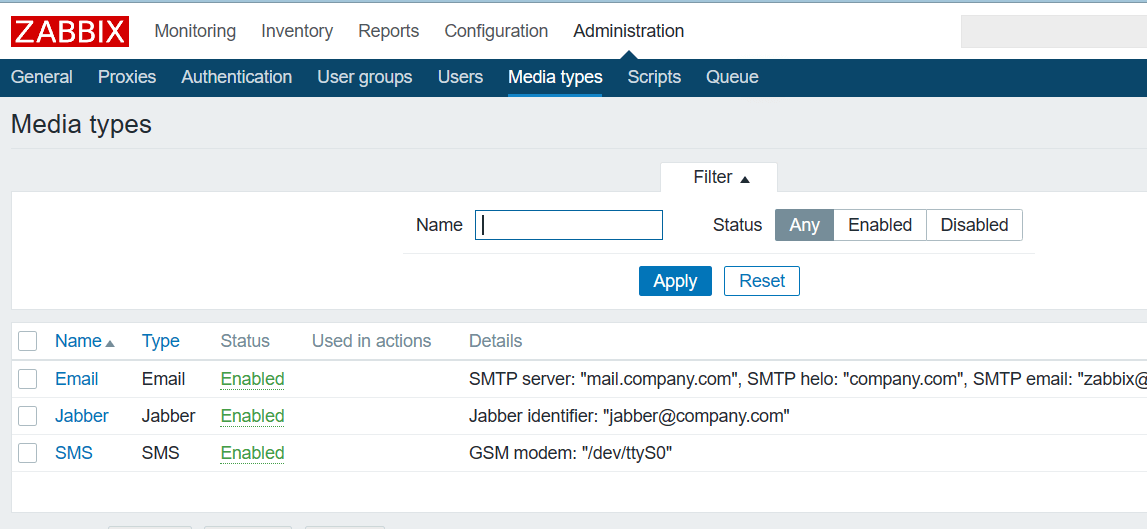Screen dimensions: 1147x529
Task: Go to the Proxies submenu
Action: point(127,77)
